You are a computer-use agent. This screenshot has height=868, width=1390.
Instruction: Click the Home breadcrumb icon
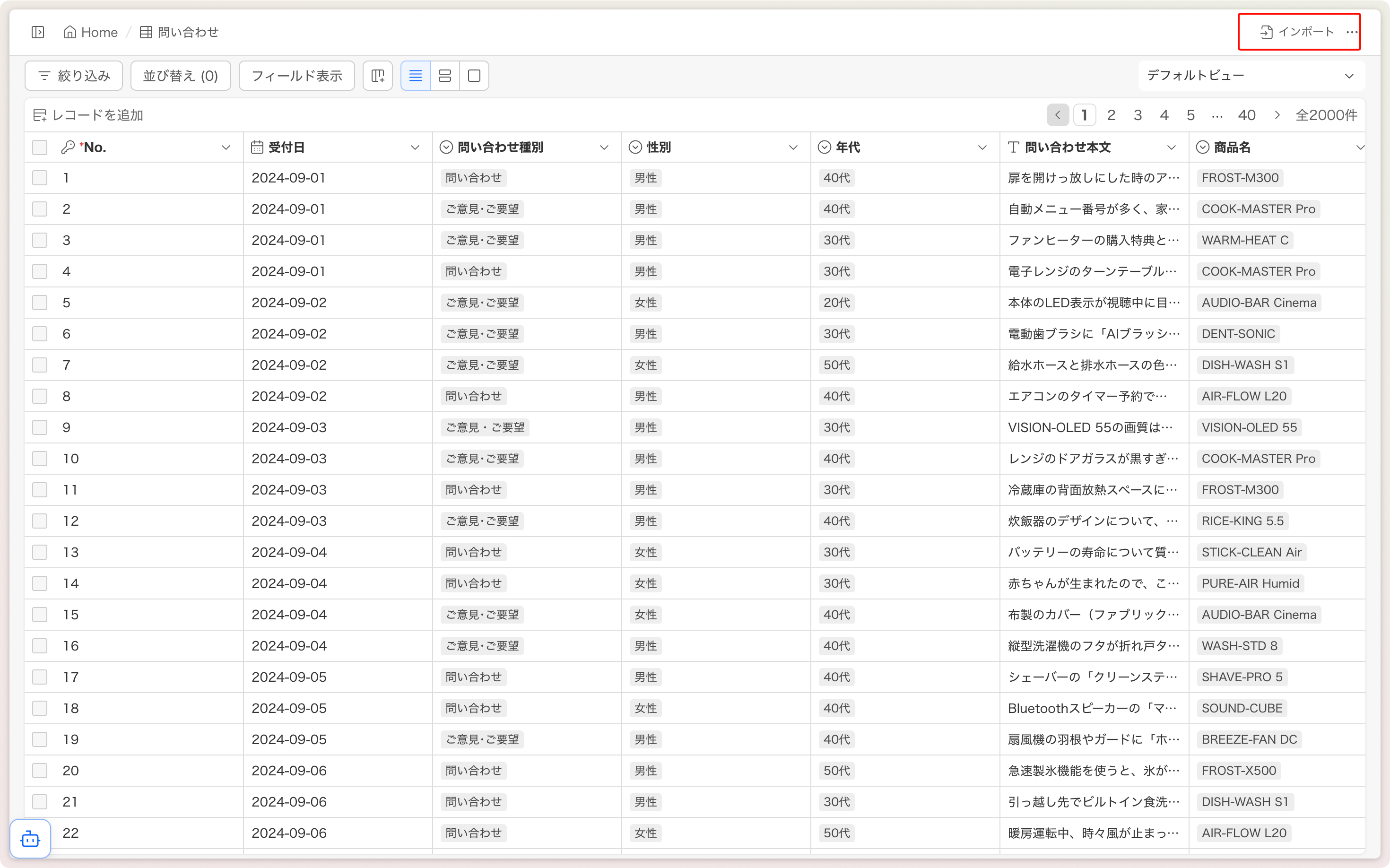click(x=70, y=32)
